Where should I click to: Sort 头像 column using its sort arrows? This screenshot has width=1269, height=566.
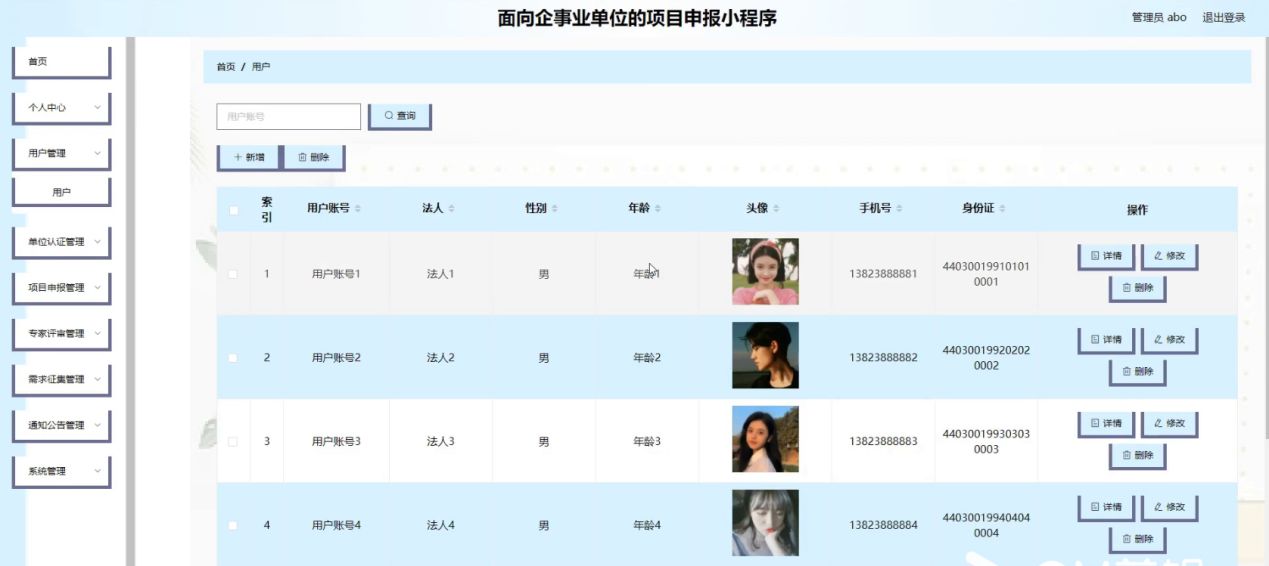776,208
